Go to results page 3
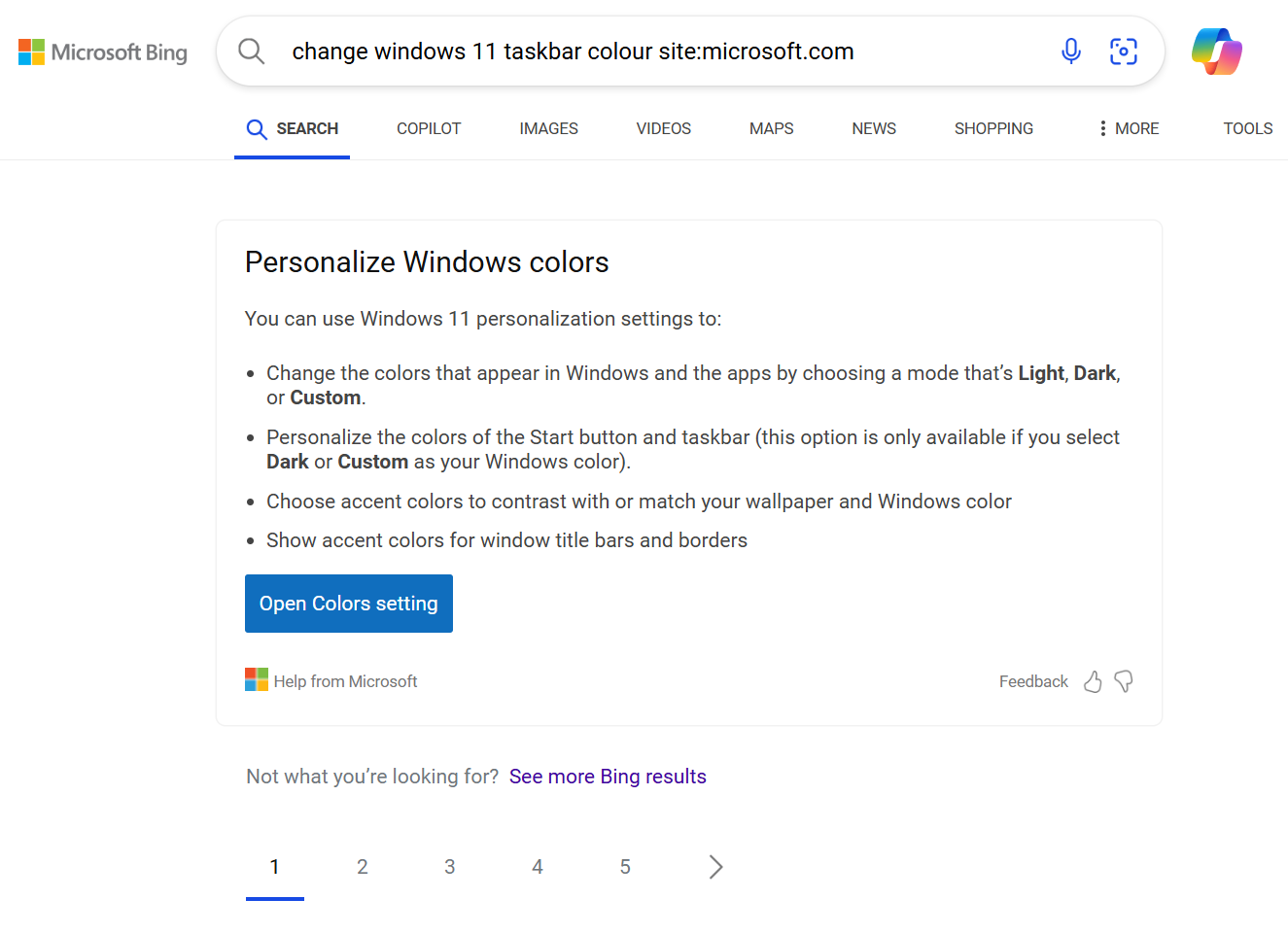 click(x=450, y=867)
